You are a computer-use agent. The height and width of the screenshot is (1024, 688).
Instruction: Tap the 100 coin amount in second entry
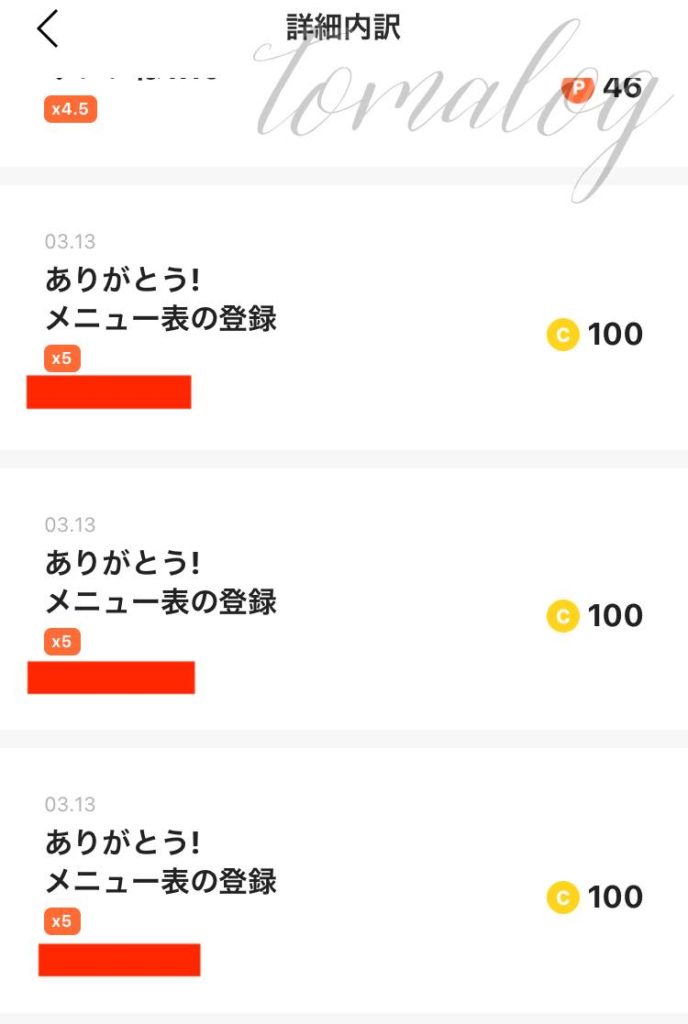(615, 616)
